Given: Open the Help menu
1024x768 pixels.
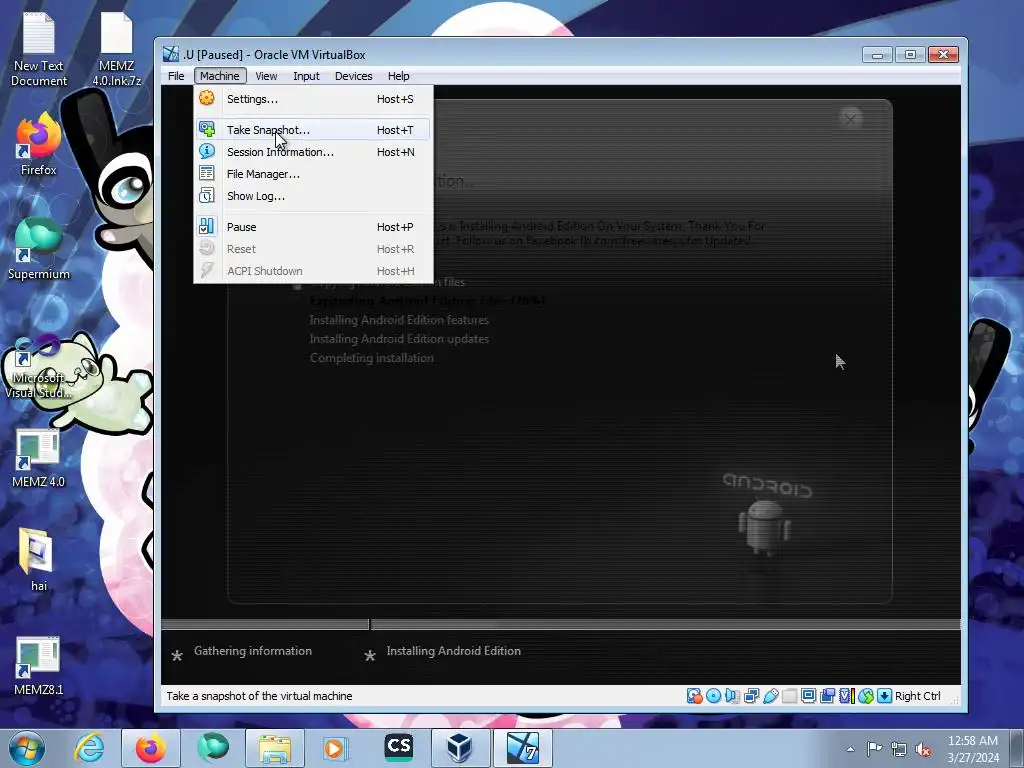Looking at the screenshot, I should click(x=398, y=76).
